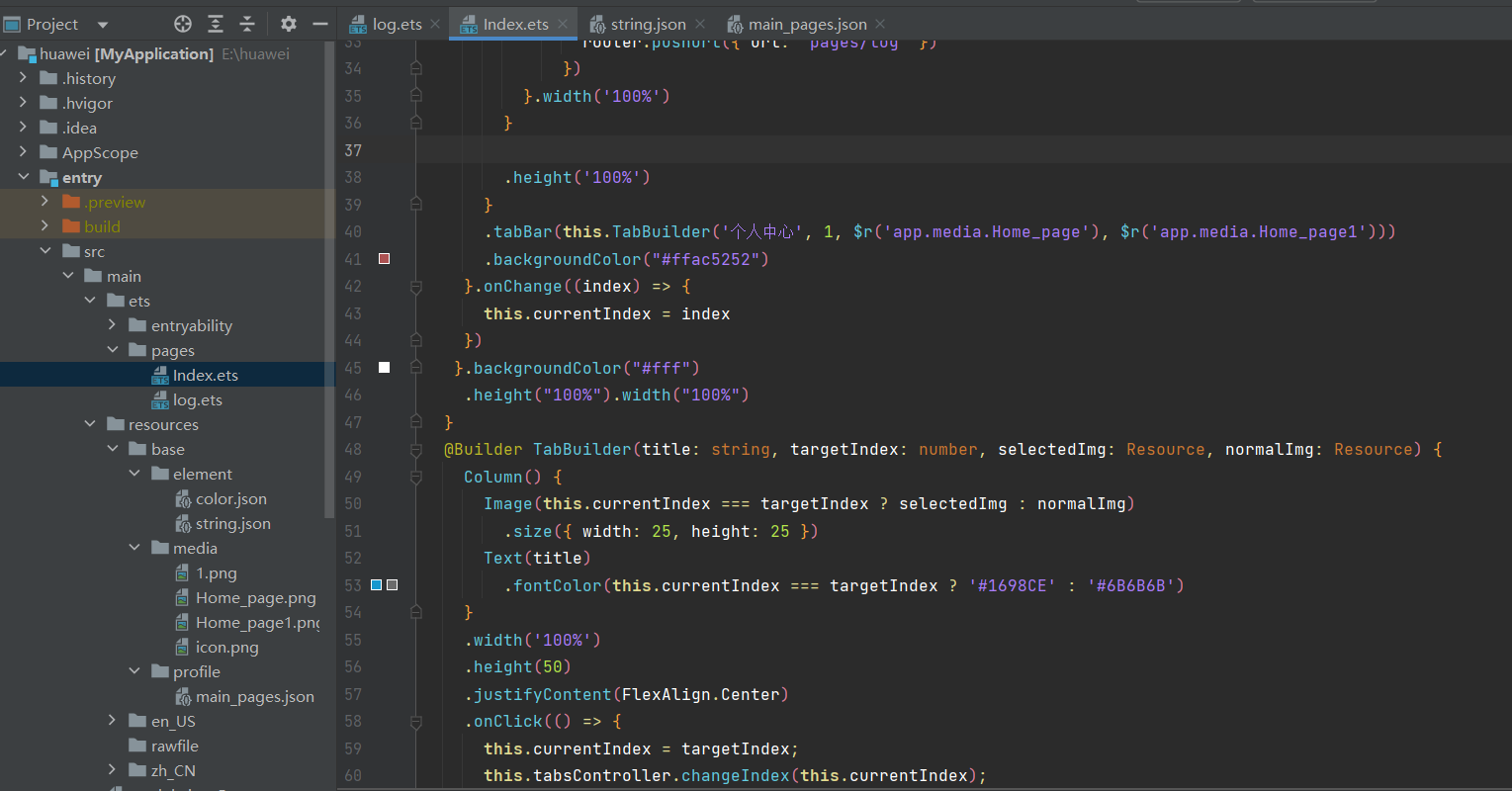Click the fold marker on line 48

pyautogui.click(x=416, y=450)
